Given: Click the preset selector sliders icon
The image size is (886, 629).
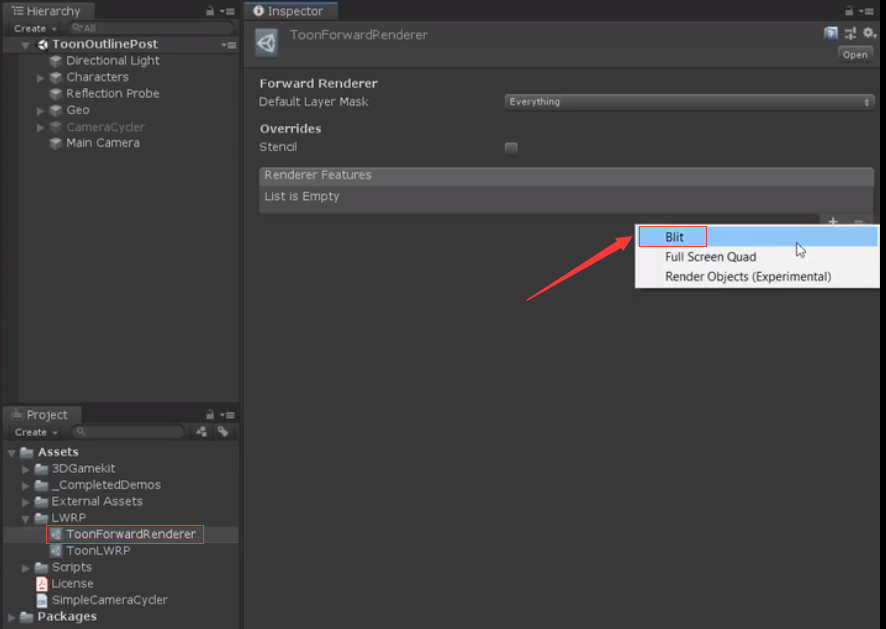Looking at the screenshot, I should click(850, 33).
